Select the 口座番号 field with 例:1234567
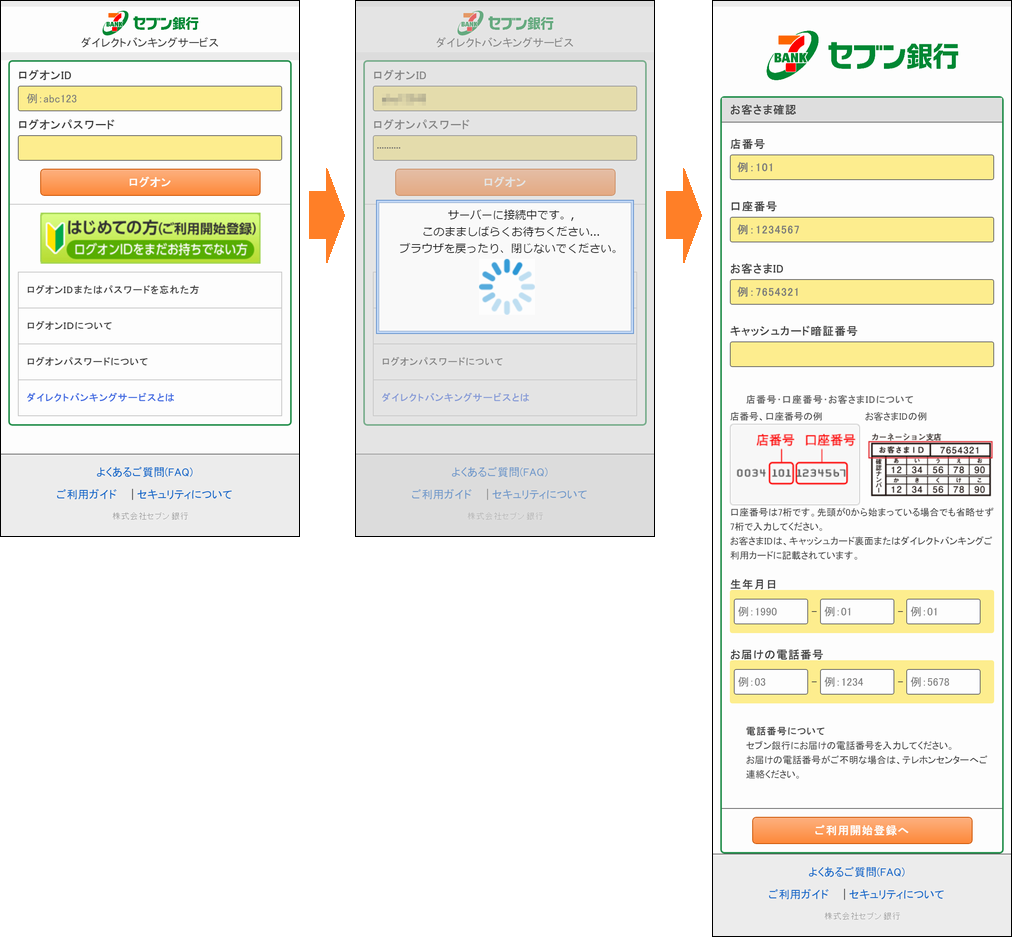This screenshot has height=937, width=1012. (862, 230)
